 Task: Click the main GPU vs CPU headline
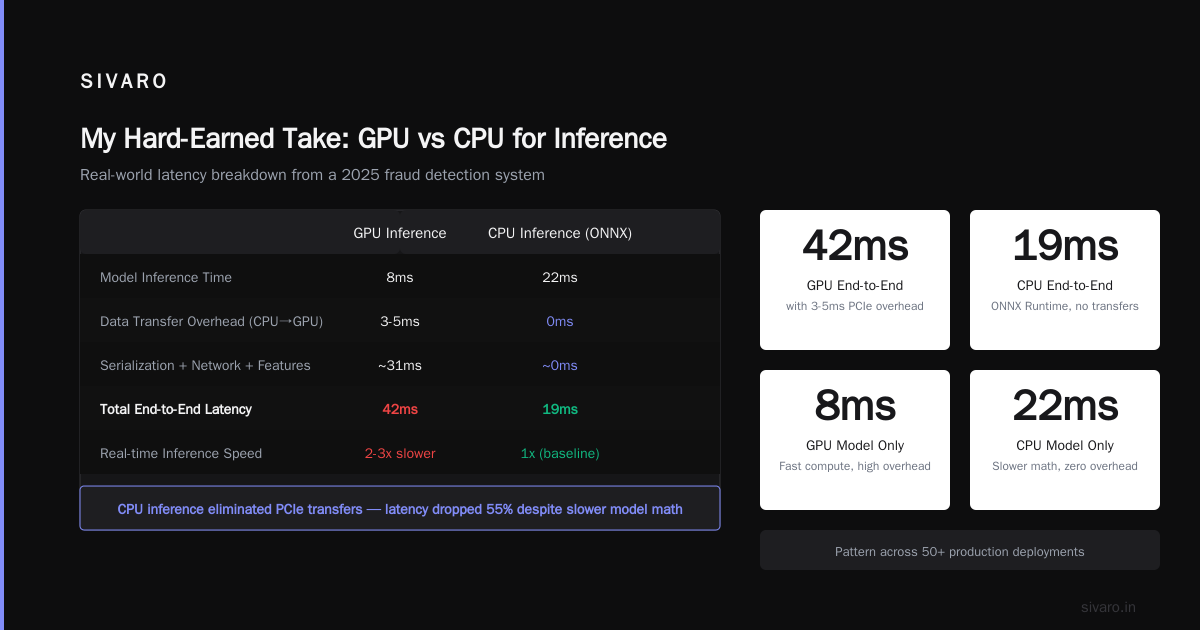(x=373, y=138)
